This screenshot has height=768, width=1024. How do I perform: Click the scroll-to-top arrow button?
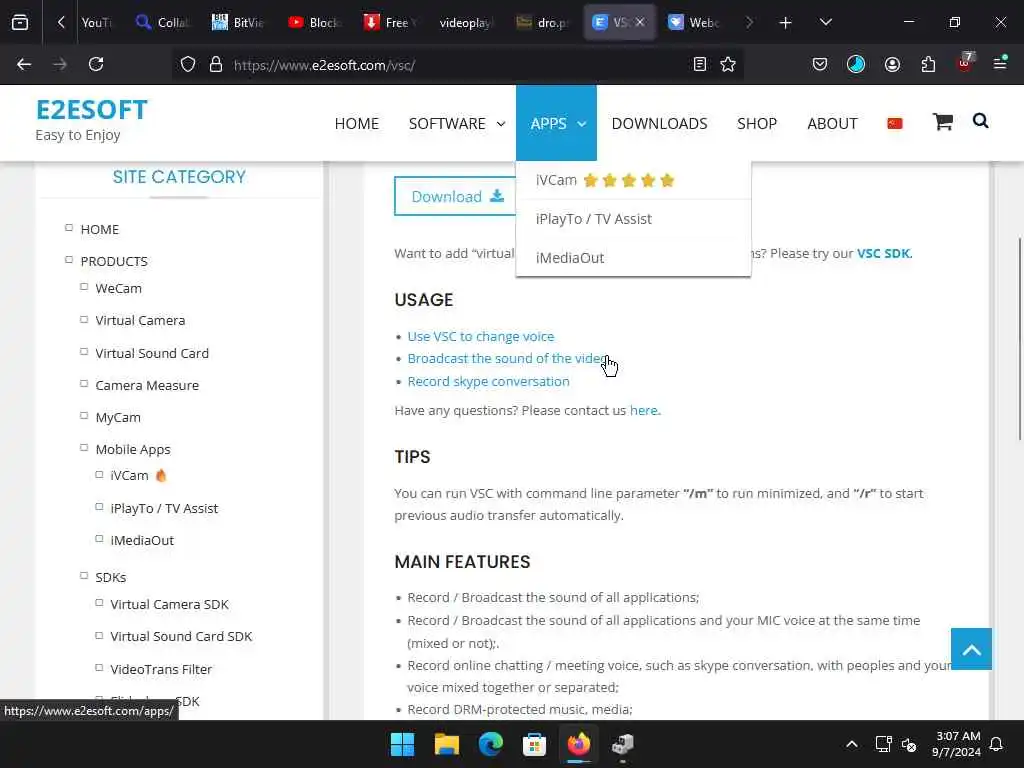click(971, 649)
